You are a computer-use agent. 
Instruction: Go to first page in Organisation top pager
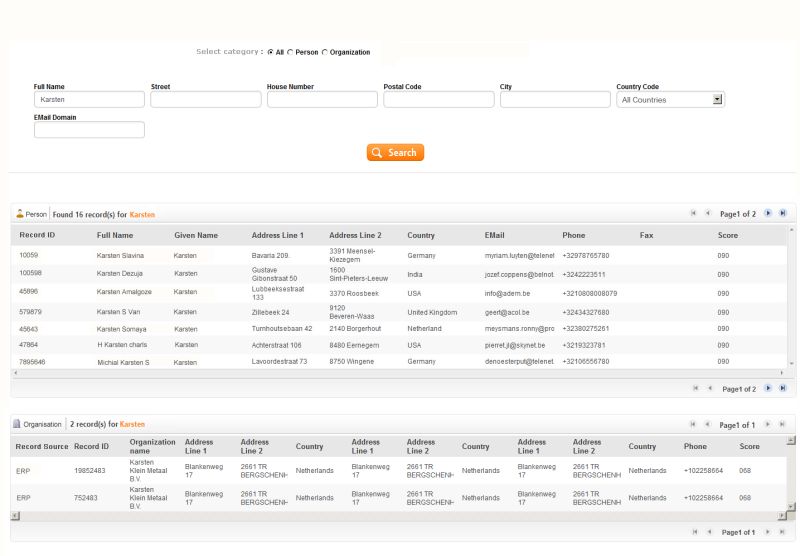[x=692, y=424]
